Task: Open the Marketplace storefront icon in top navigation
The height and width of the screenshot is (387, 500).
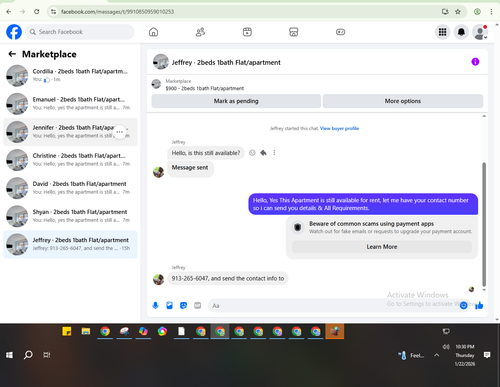Action: pos(294,32)
